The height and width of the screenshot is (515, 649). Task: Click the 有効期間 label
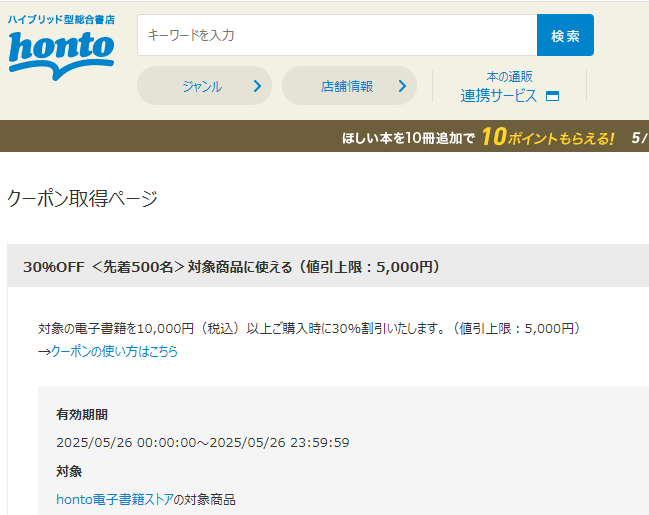[x=82, y=414]
